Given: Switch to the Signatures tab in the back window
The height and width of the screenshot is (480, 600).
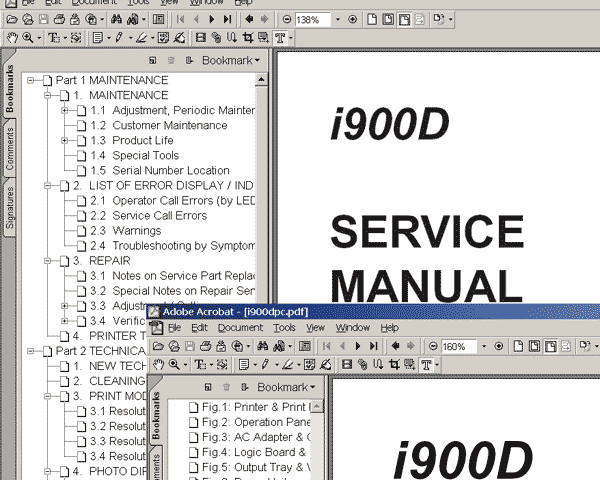Looking at the screenshot, I should point(9,207).
